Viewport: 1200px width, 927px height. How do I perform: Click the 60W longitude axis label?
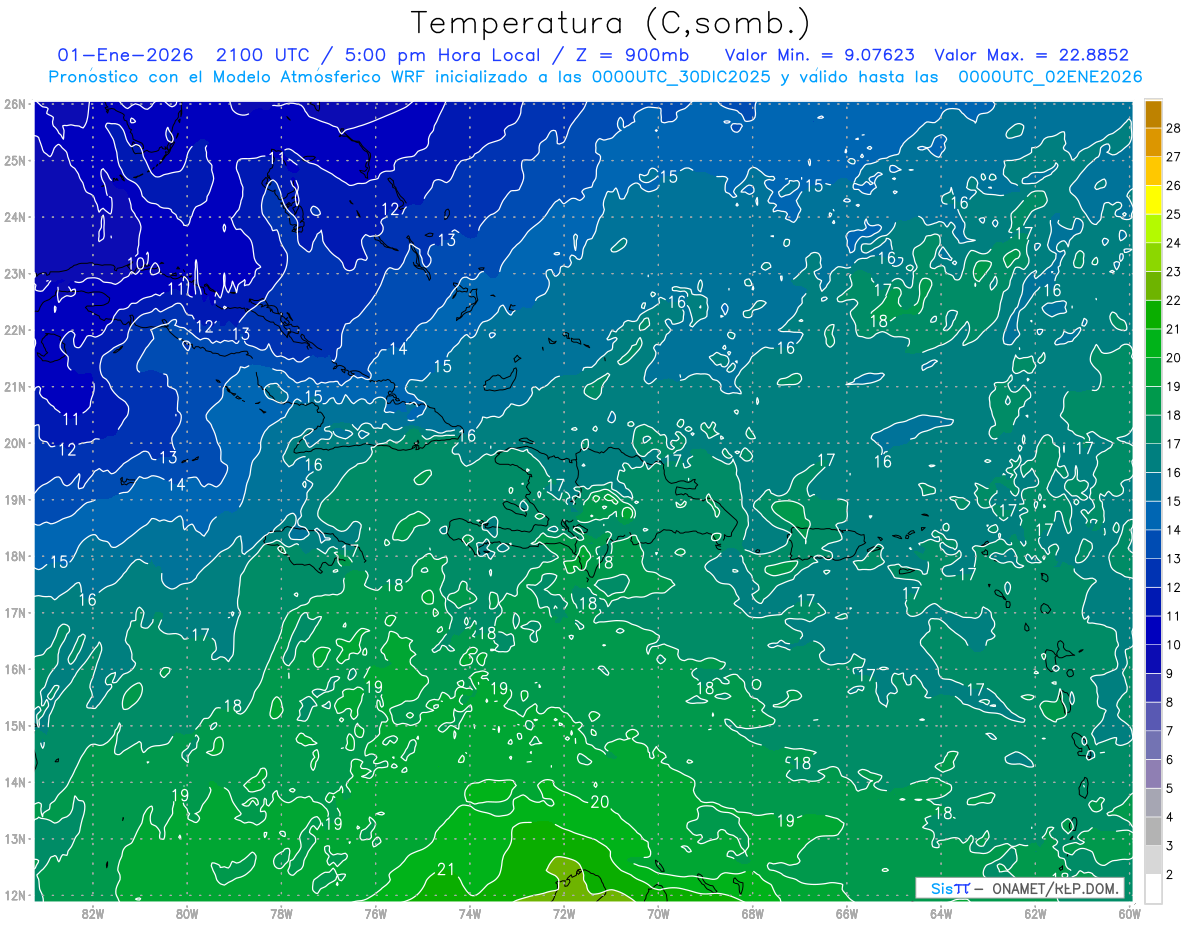tap(1129, 913)
